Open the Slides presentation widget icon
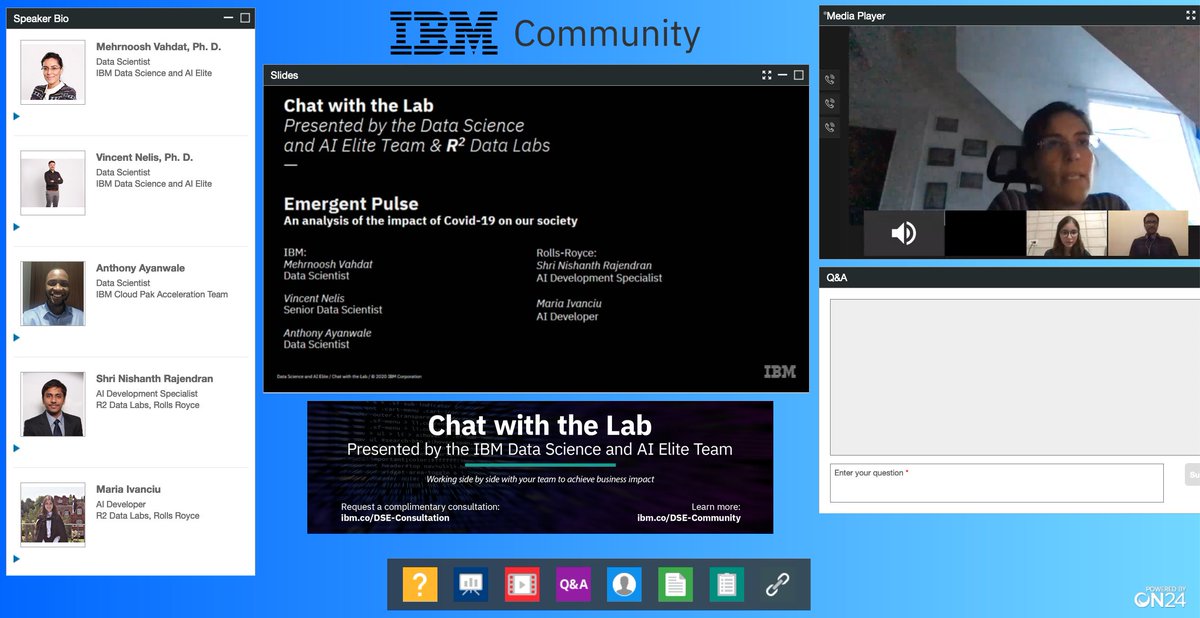This screenshot has width=1200, height=618. pyautogui.click(x=471, y=585)
